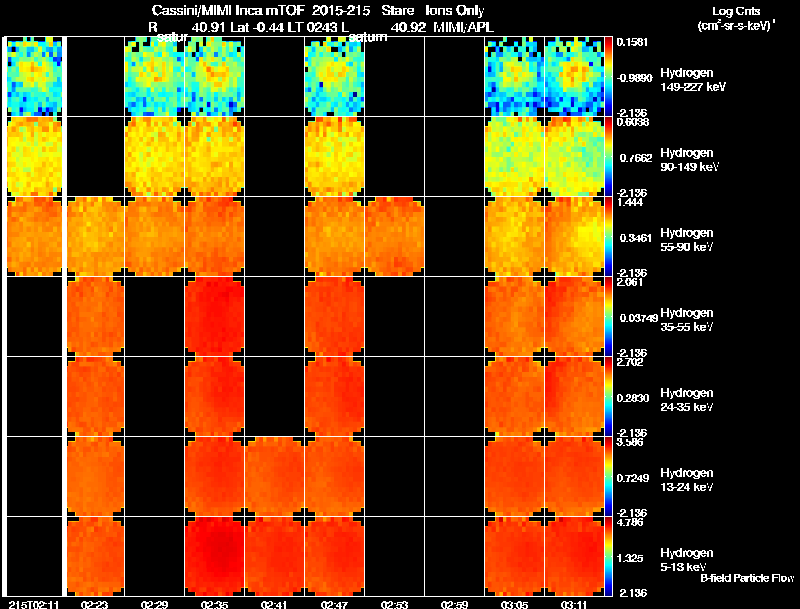
Task: Click the '215T02:11' time axis label
Action: [34, 604]
